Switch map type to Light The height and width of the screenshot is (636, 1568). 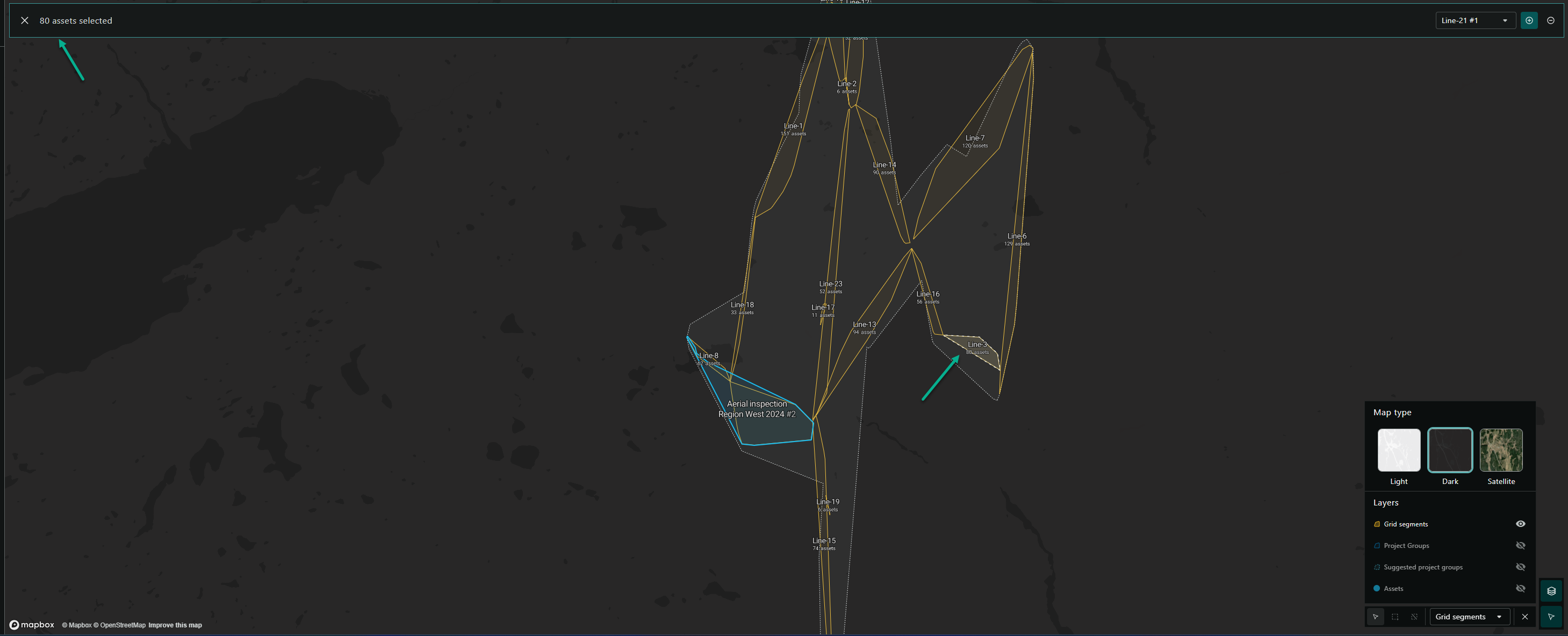pos(1398,450)
